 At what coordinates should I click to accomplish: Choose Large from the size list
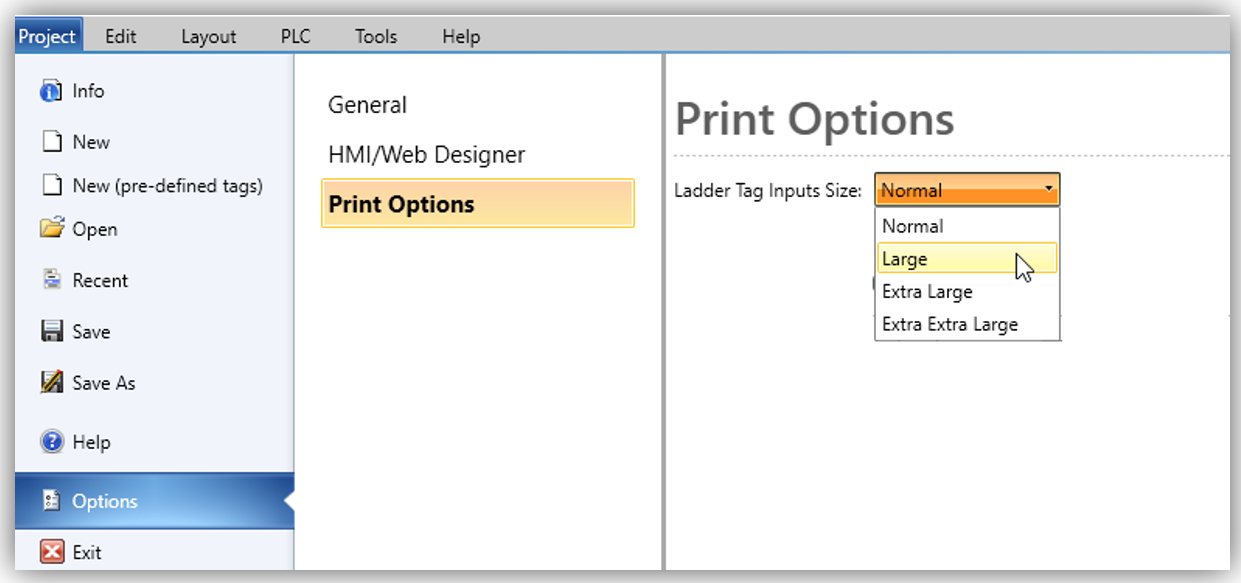967,259
